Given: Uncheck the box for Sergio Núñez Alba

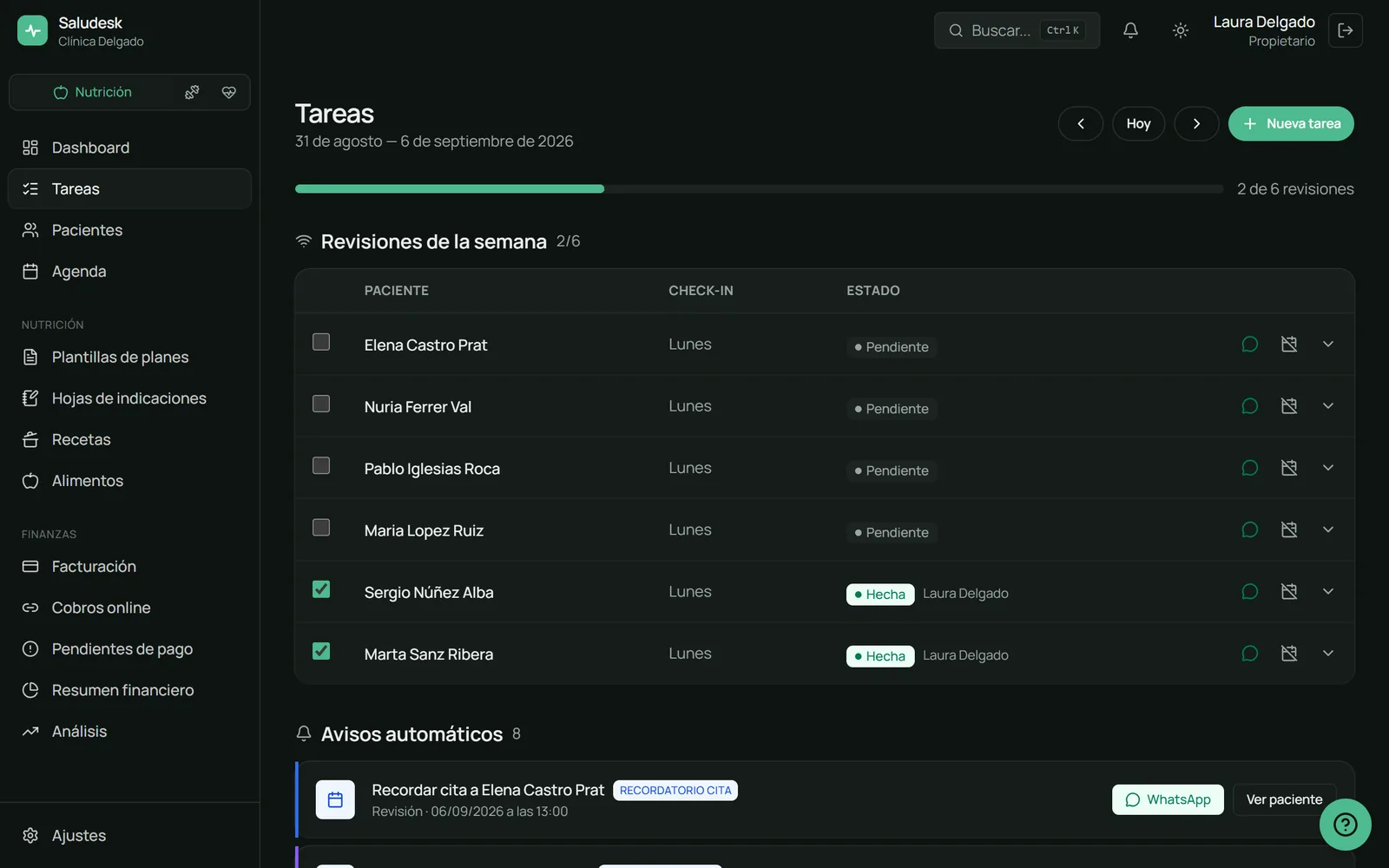Looking at the screenshot, I should [321, 589].
